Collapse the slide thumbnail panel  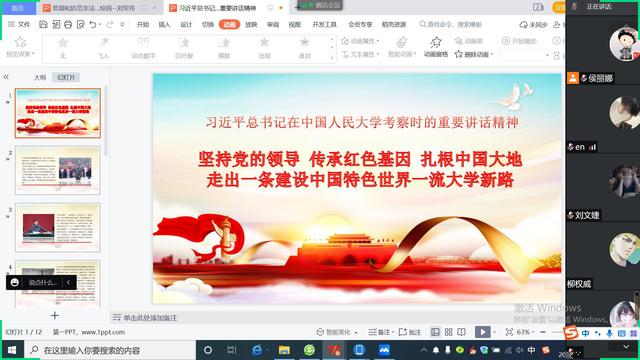coord(6,77)
